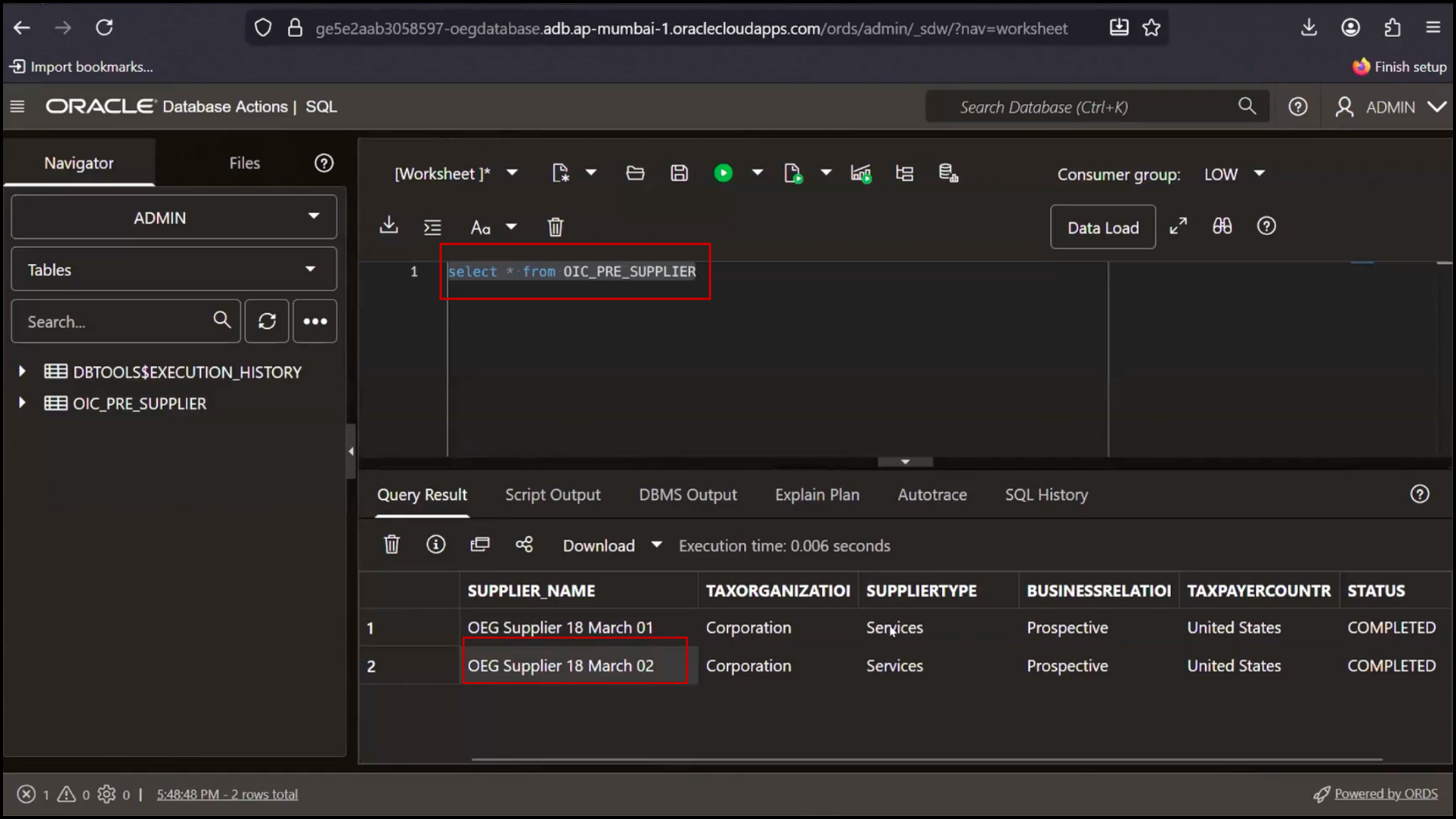Viewport: 1456px width, 819px height.
Task: Download the editor contents via download arrow icon
Action: click(388, 225)
